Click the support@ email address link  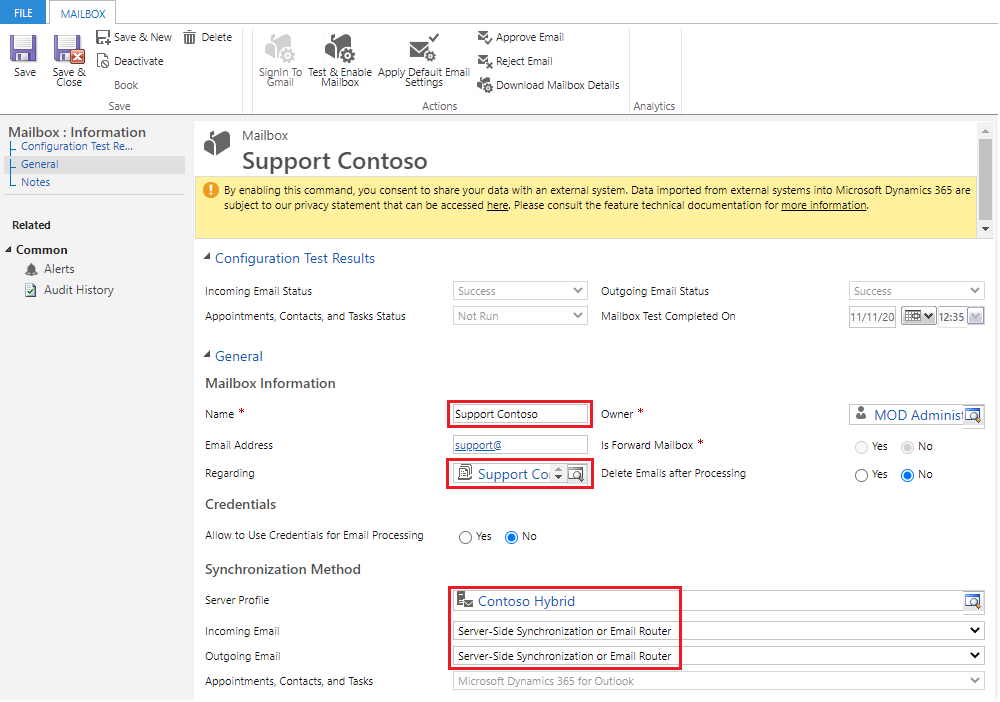(478, 446)
